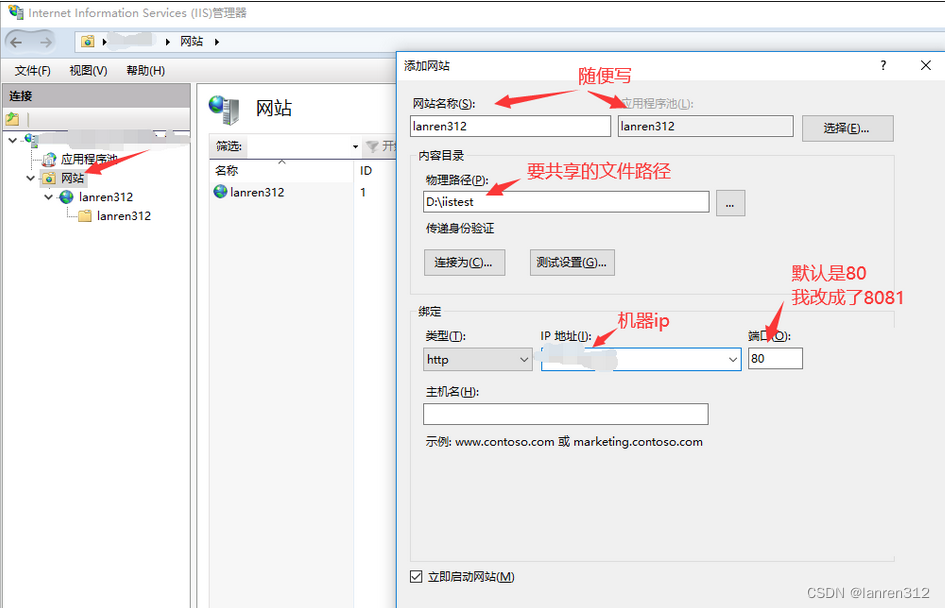
Task: Click the funnel filter icon beside 筛选
Action: click(x=372, y=146)
